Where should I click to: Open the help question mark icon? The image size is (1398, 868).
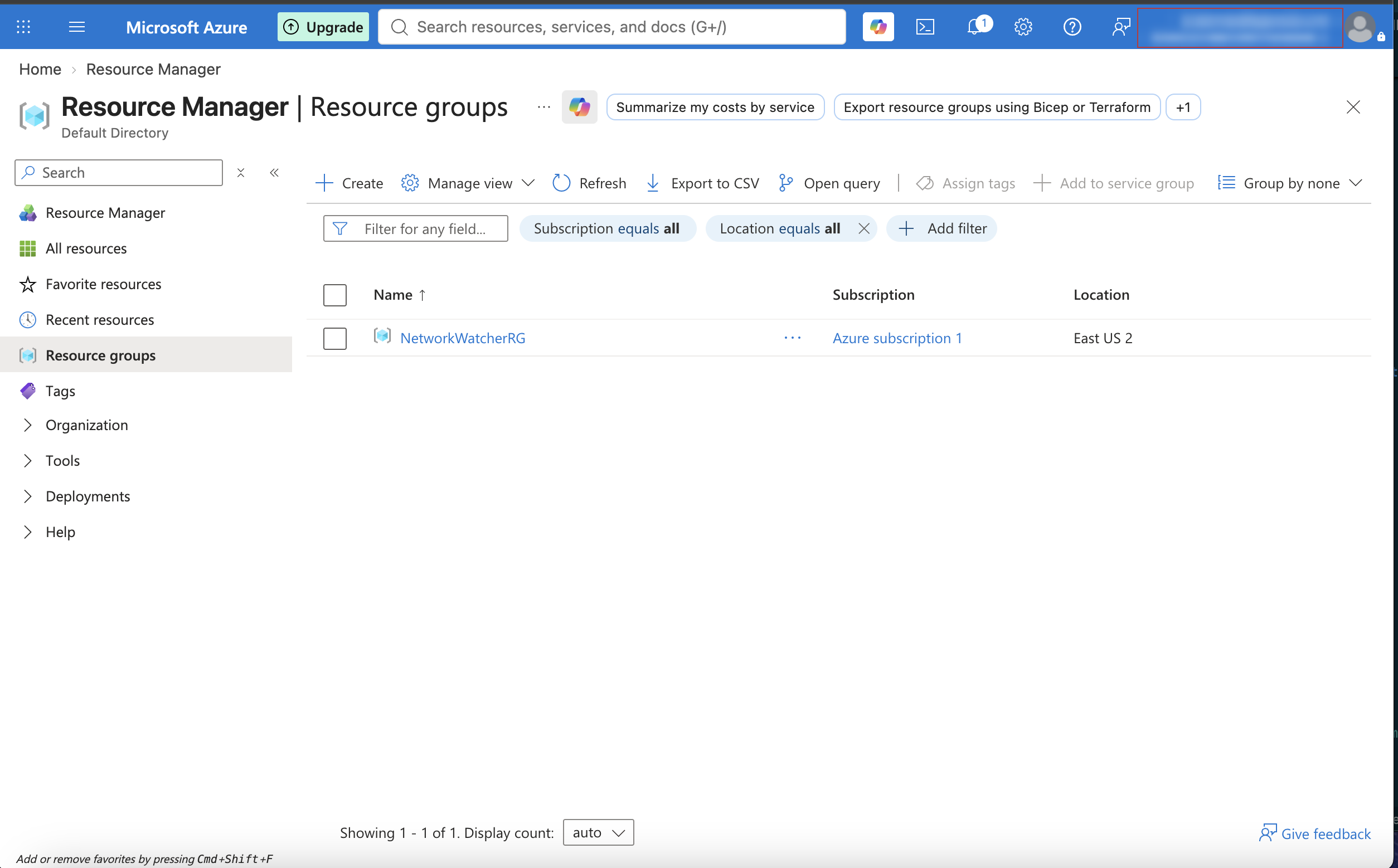(1072, 26)
